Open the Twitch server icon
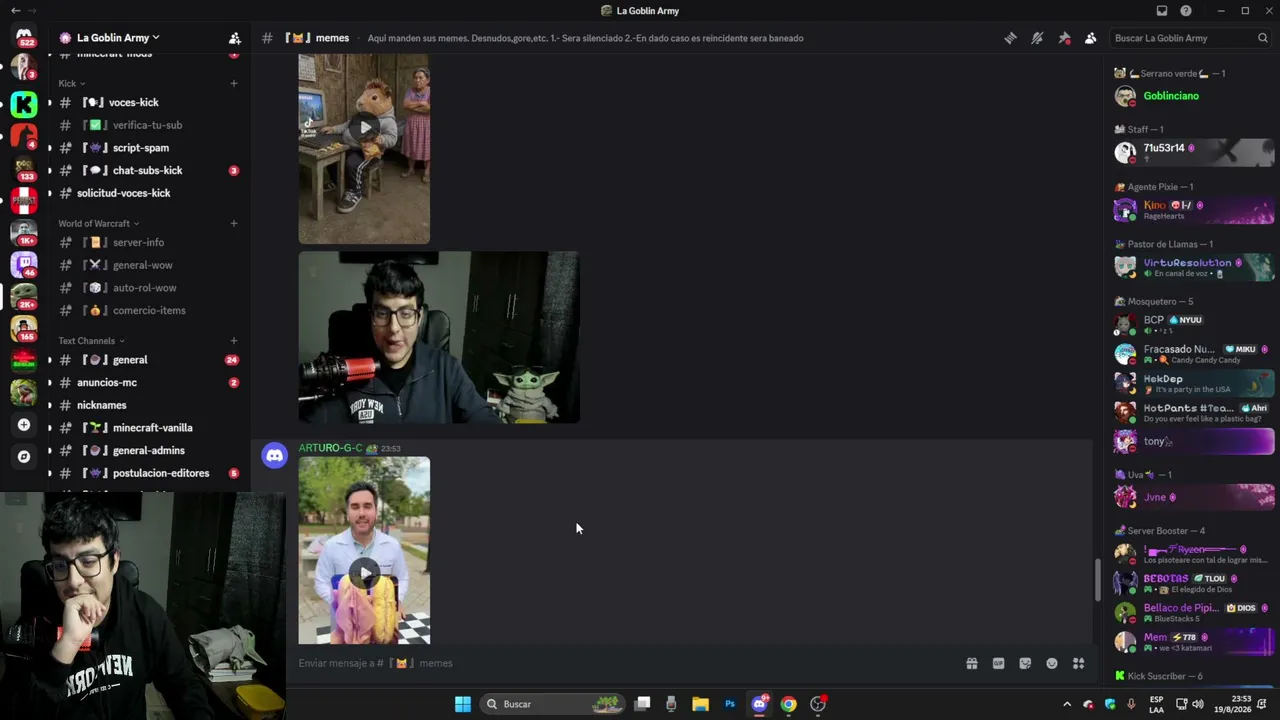Image resolution: width=1280 pixels, height=720 pixels. point(24,264)
